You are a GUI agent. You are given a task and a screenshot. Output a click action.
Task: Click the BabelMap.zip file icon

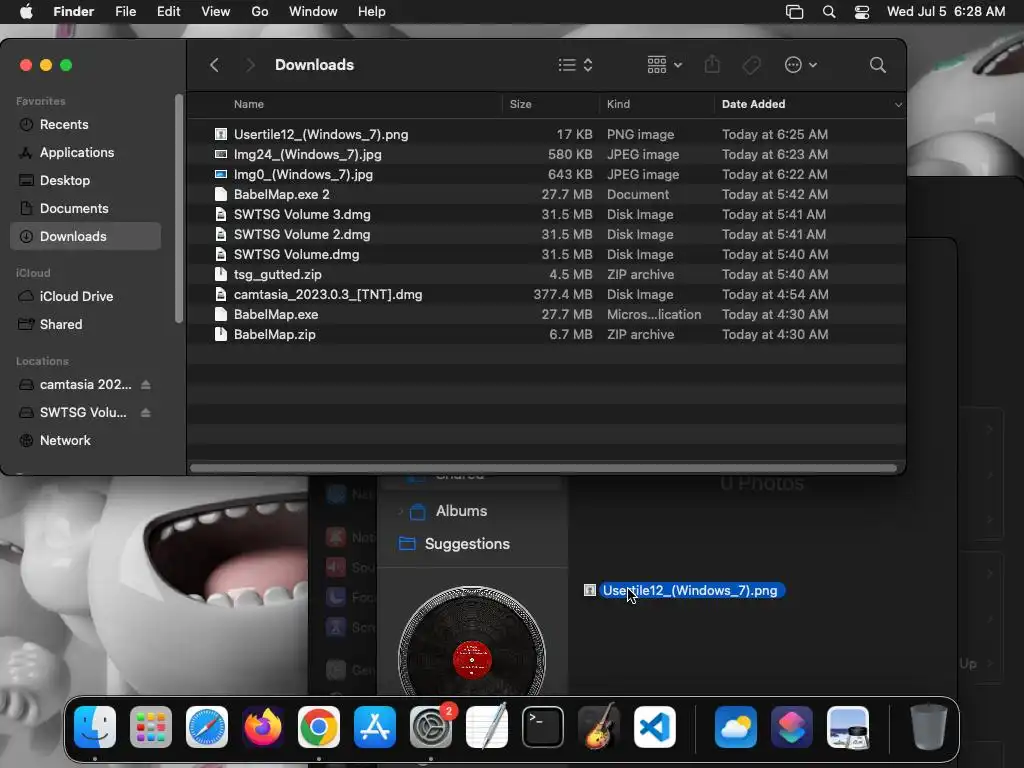pyautogui.click(x=221, y=334)
